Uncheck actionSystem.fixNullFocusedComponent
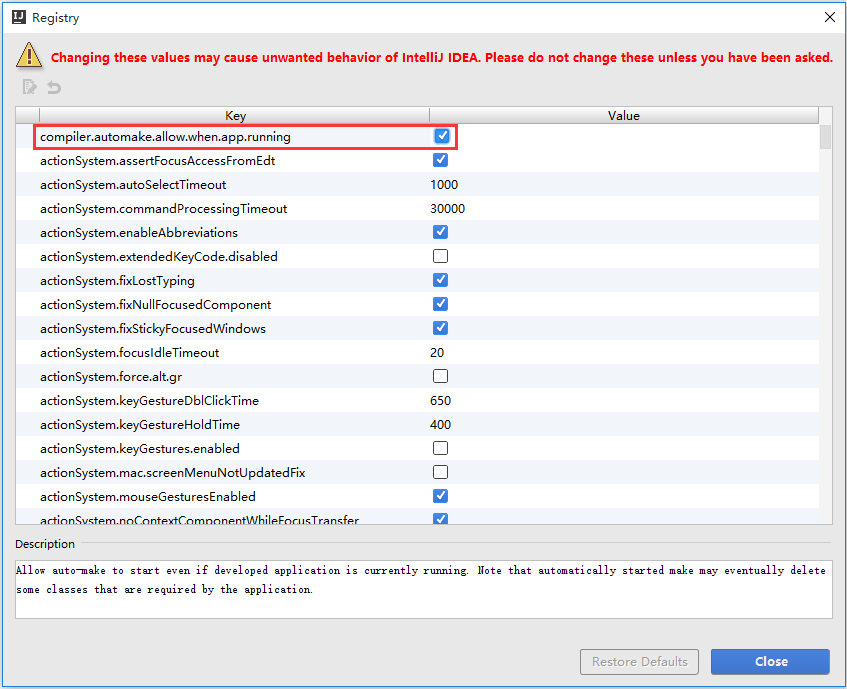The width and height of the screenshot is (847, 689). (x=440, y=304)
